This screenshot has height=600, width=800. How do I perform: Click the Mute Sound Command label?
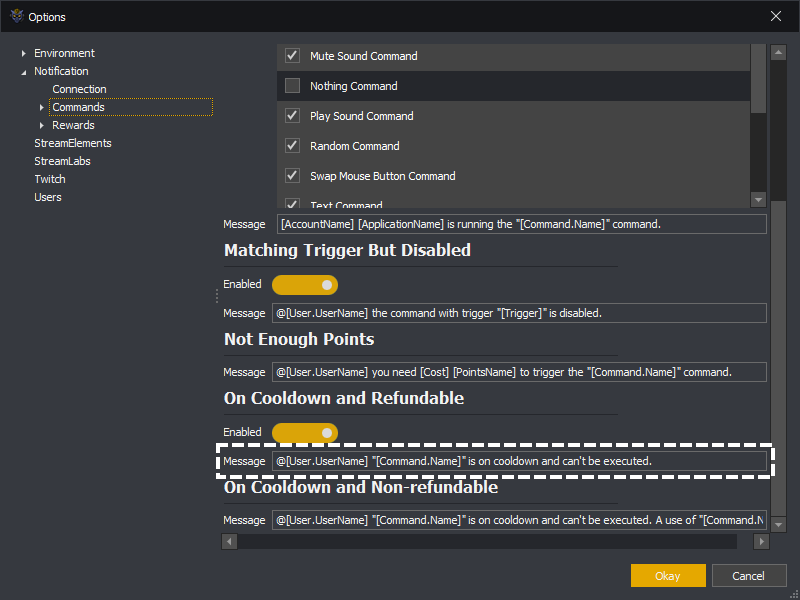coord(363,56)
